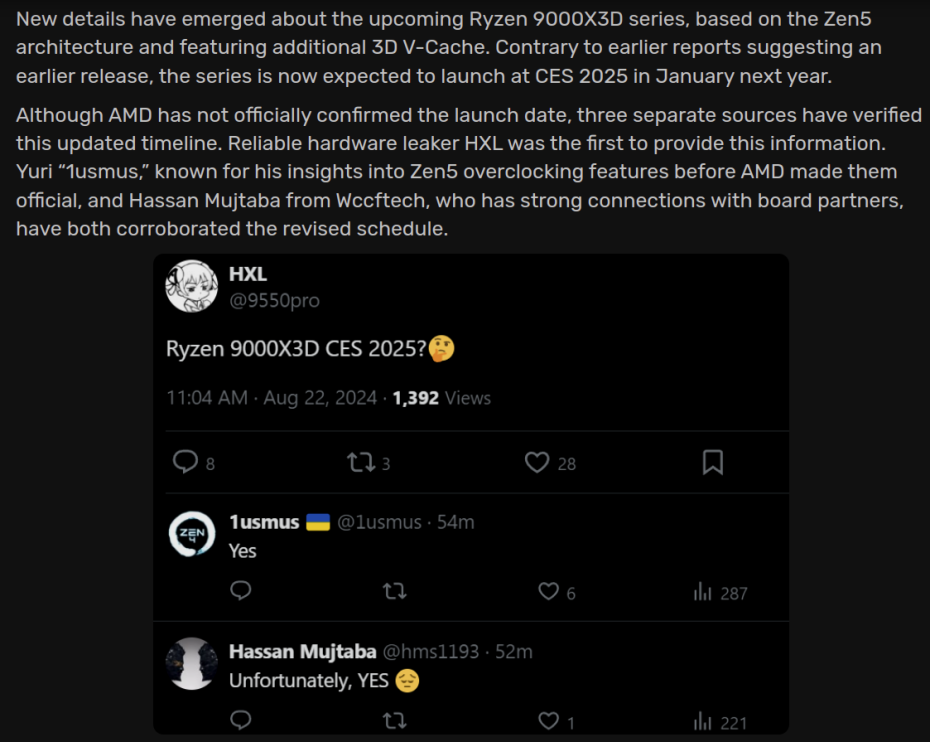The width and height of the screenshot is (930, 742).
Task: View analytics on Hassan Mujtaba's reply
Action: tap(703, 721)
